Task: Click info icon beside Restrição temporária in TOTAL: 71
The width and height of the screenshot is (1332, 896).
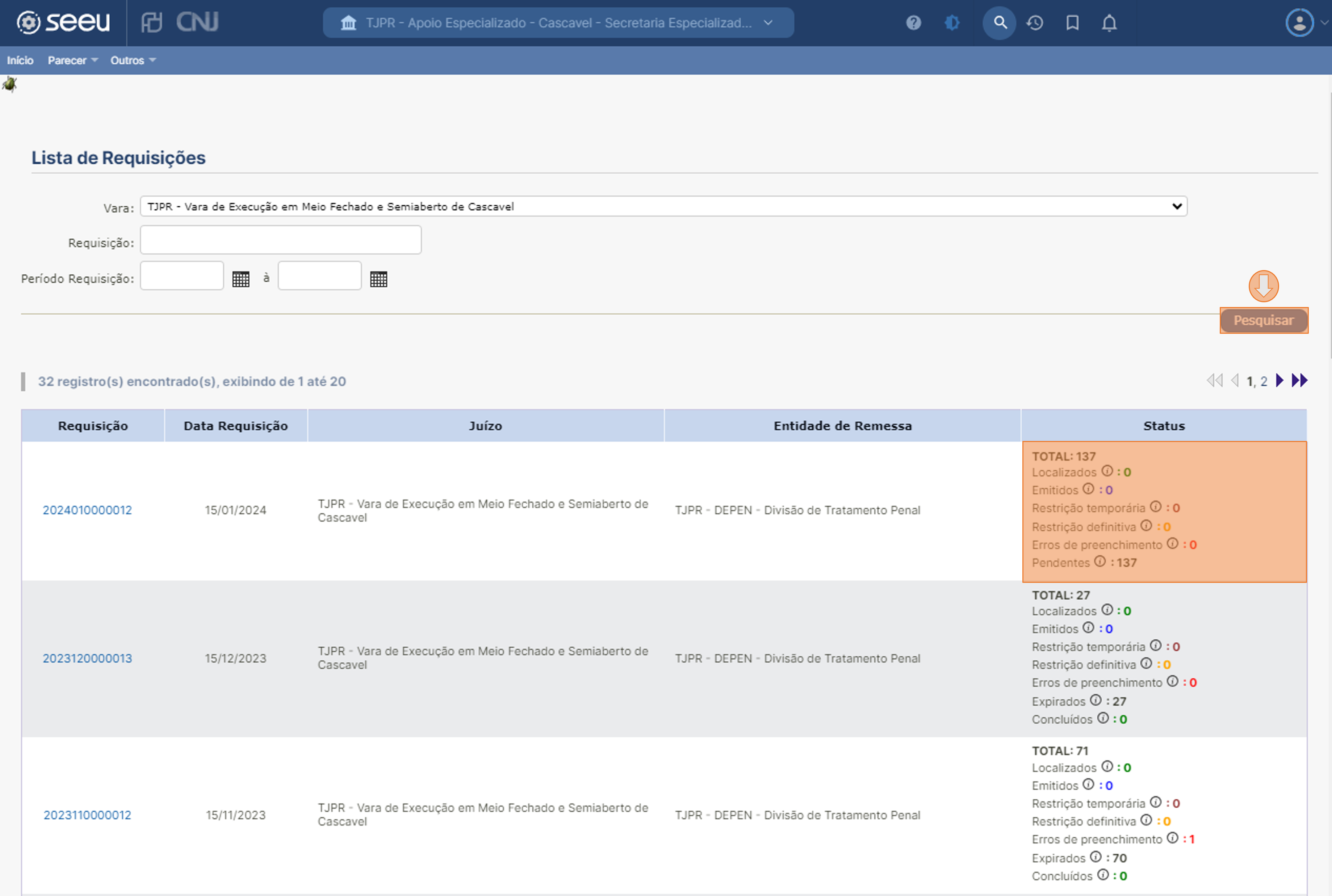Action: coord(1156,802)
